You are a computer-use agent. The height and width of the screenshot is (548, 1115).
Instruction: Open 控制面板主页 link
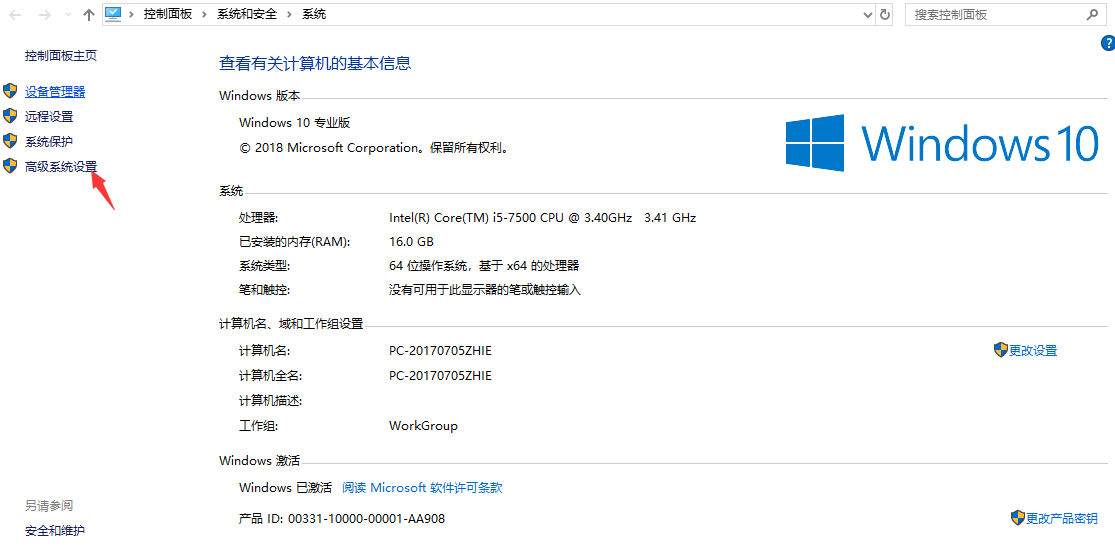[60, 55]
